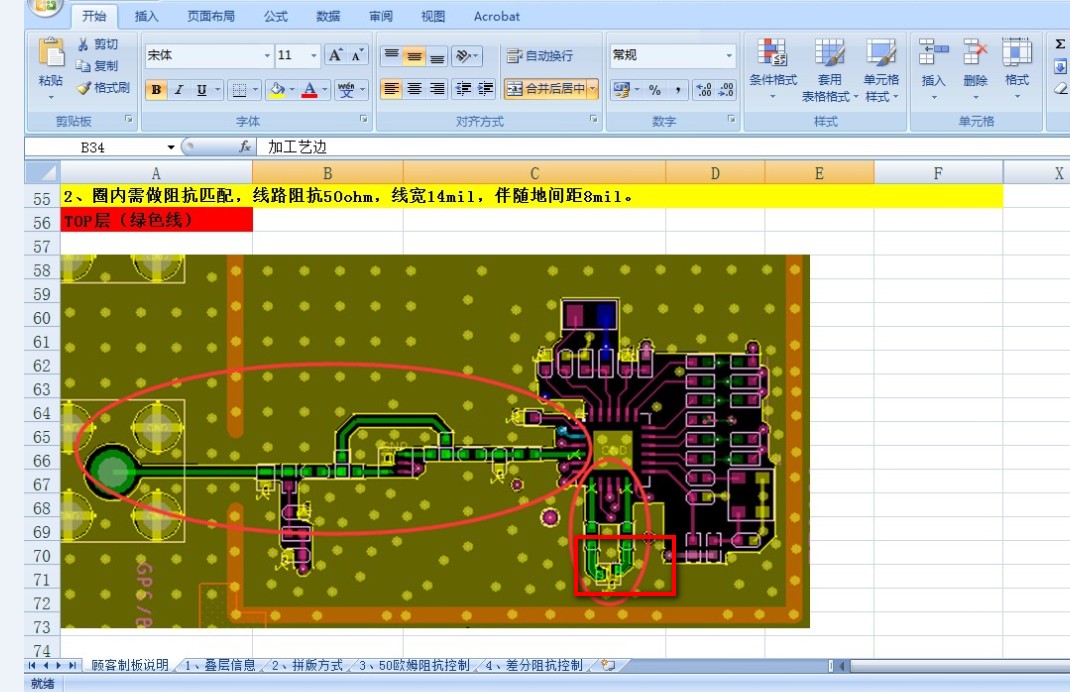Click the Cut (剪切) scissors icon
The width and height of the screenshot is (1070, 692).
pyautogui.click(x=83, y=44)
